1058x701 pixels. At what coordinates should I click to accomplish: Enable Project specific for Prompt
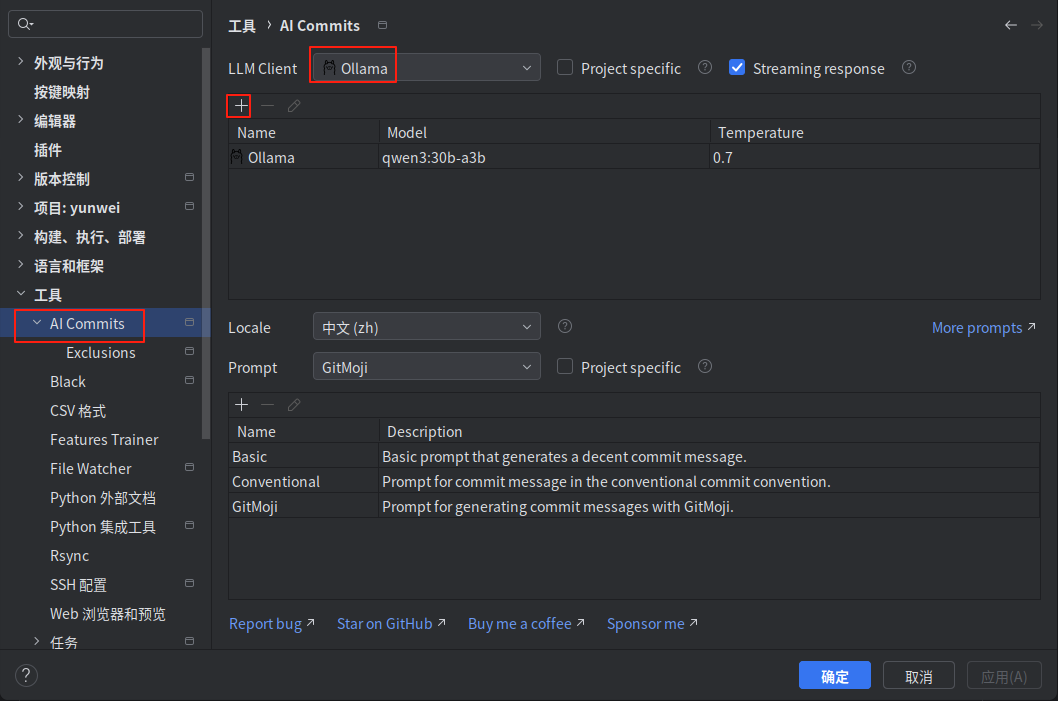(x=565, y=366)
